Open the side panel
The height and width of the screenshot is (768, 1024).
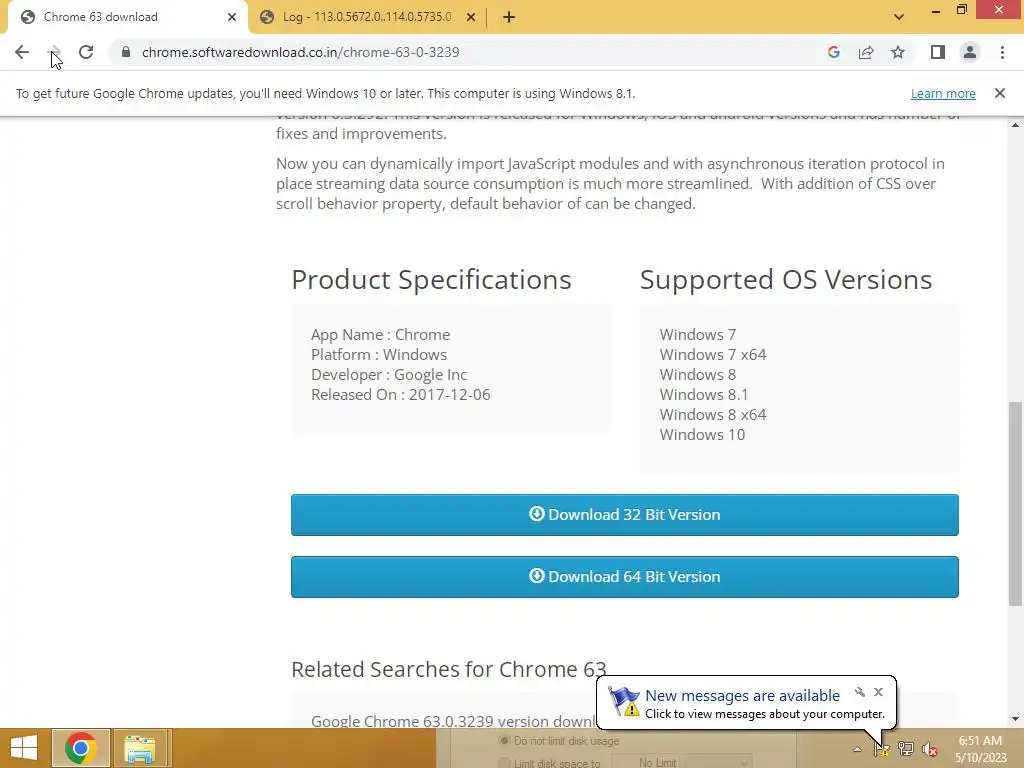tap(938, 52)
